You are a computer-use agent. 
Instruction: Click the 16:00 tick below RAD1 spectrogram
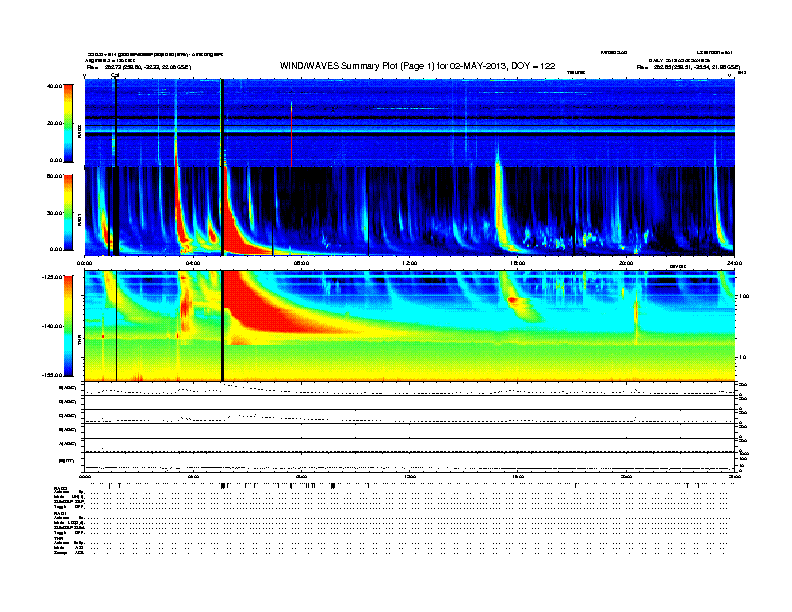tap(518, 263)
